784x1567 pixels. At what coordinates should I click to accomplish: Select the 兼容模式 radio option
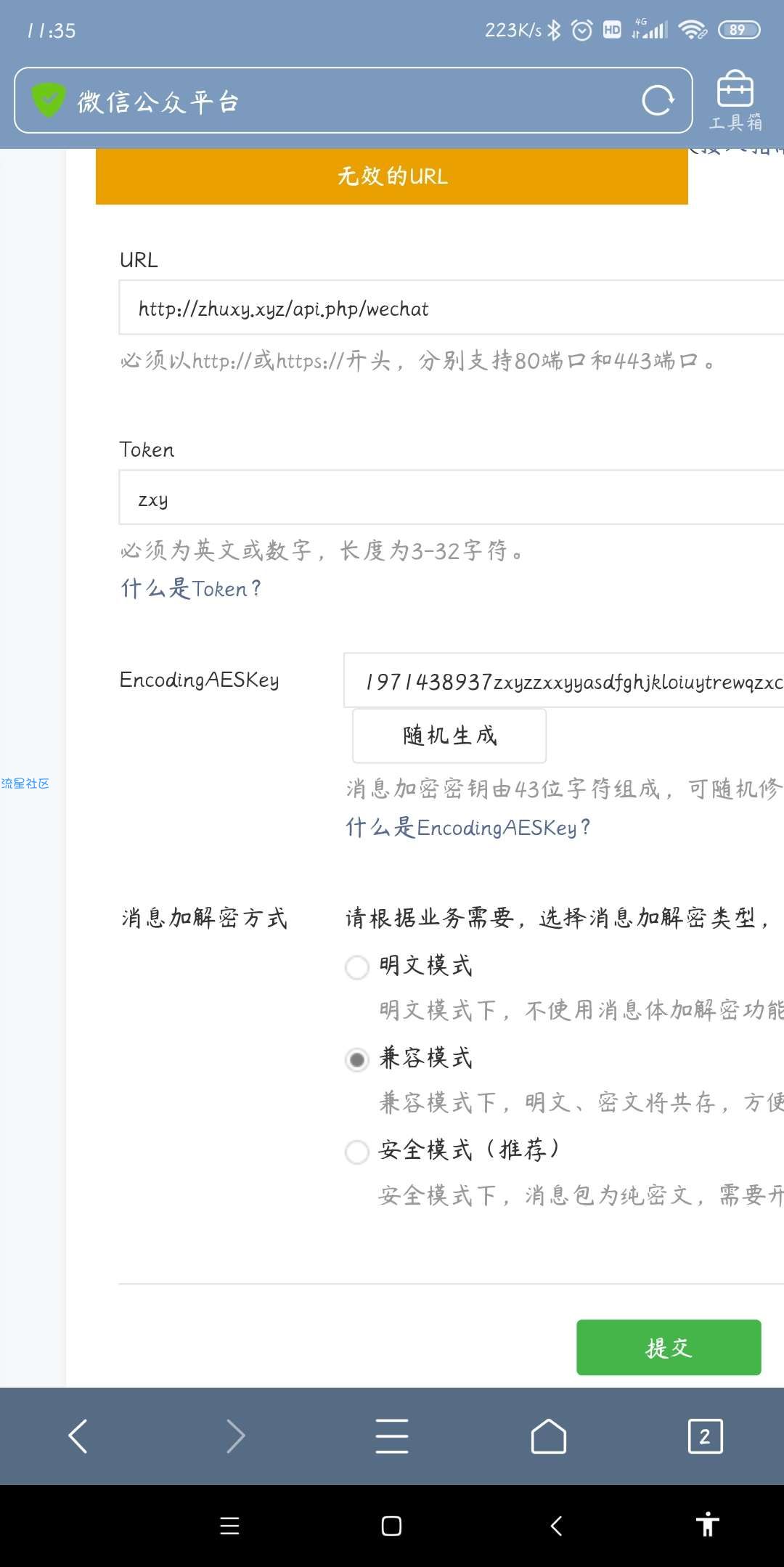(x=356, y=1059)
